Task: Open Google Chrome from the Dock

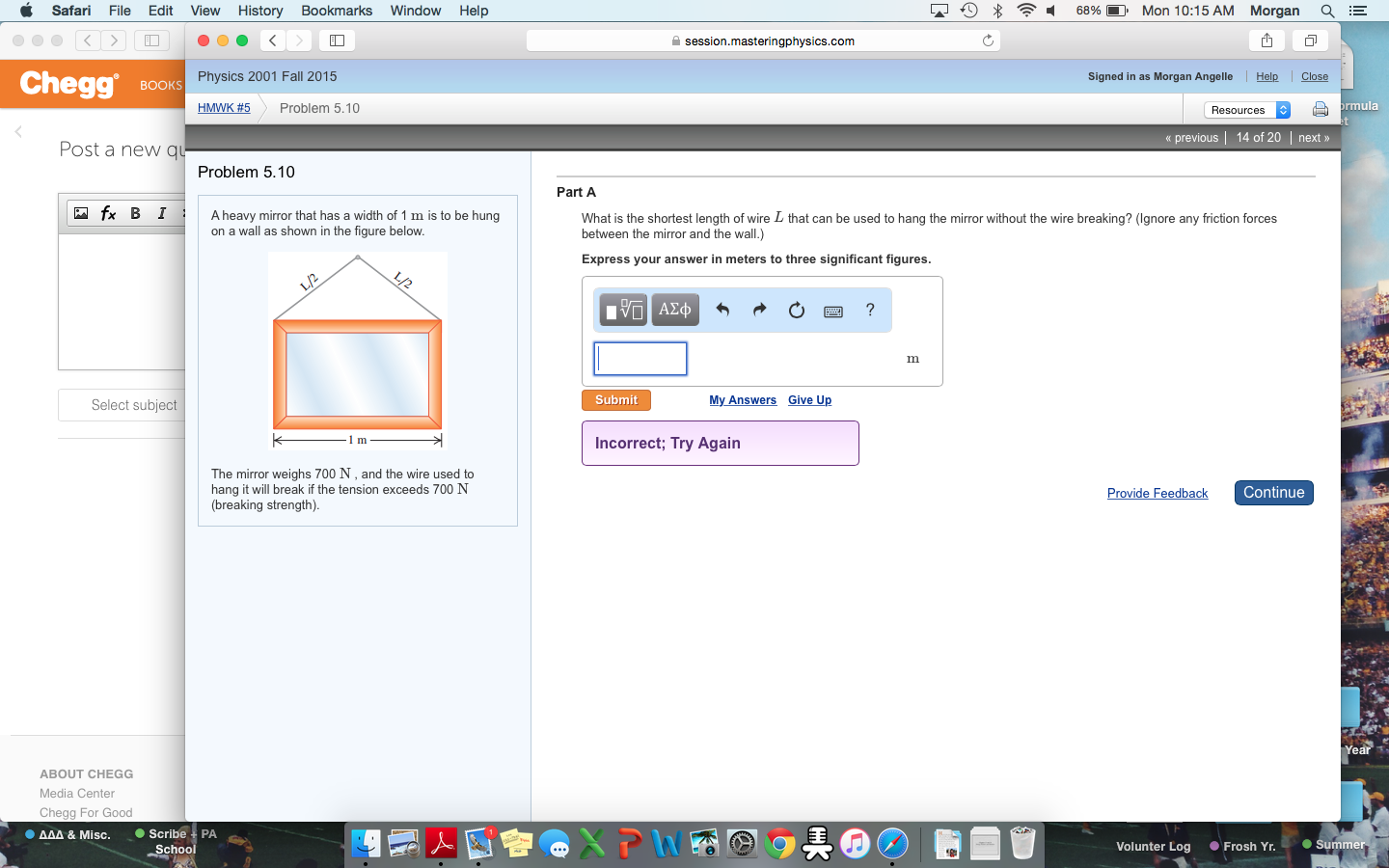Action: pos(779,844)
